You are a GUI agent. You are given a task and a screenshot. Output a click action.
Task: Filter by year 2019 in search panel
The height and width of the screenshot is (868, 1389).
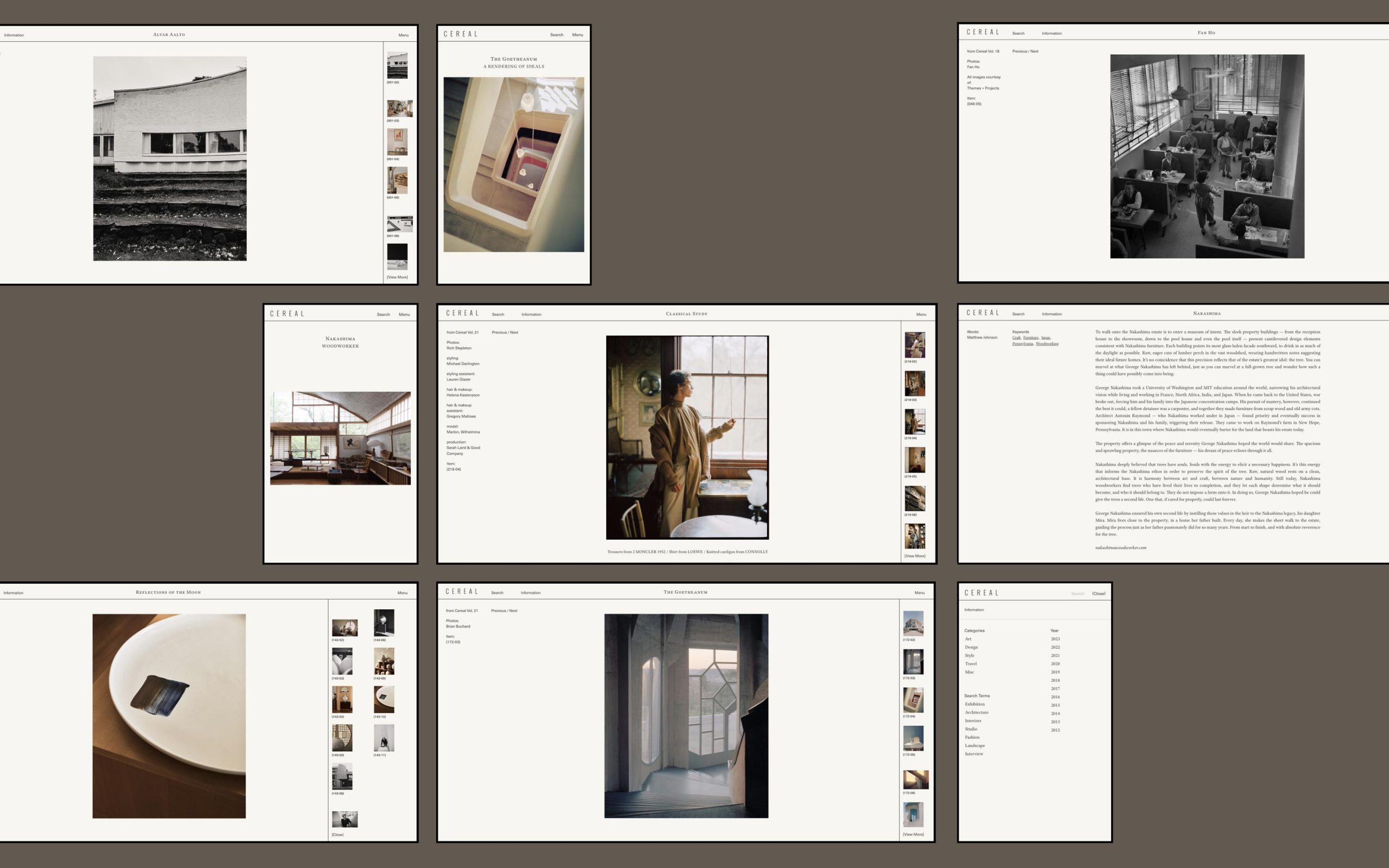[x=1055, y=672]
